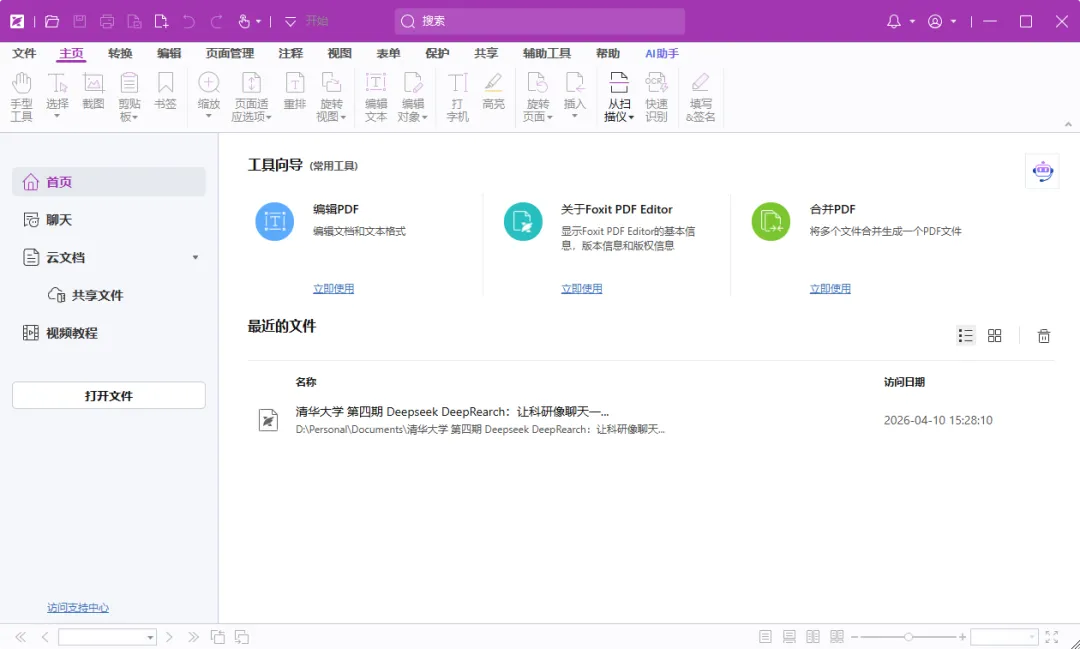This screenshot has width=1080, height=649.
Task: Click 立即使用 under 合并PDF
Action: click(x=830, y=289)
